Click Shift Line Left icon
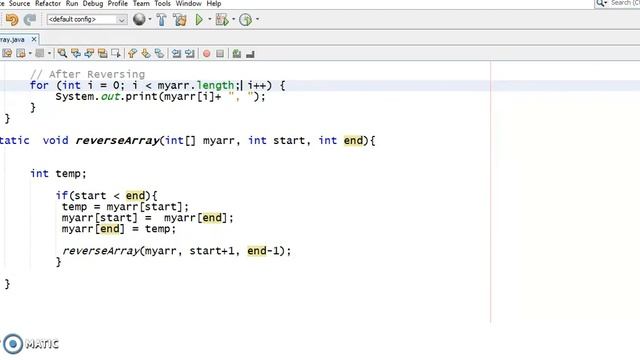This screenshot has width=640, height=360. pos(176,53)
